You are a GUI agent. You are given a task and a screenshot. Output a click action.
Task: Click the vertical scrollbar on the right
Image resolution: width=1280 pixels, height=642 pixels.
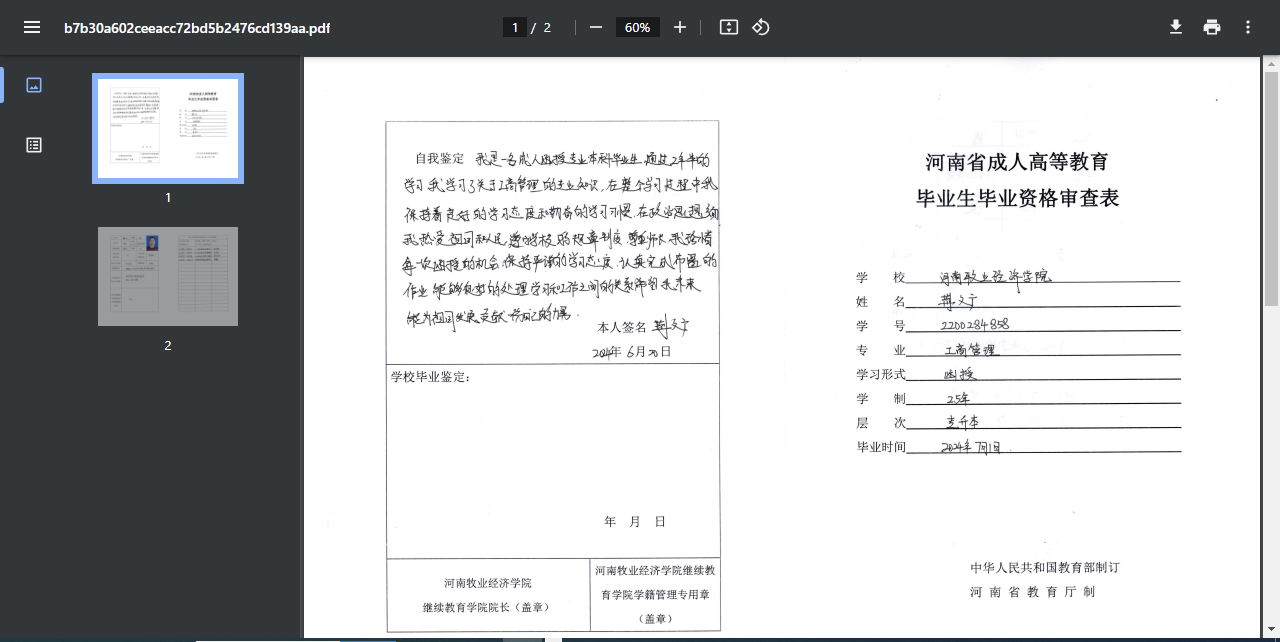[x=1271, y=188]
